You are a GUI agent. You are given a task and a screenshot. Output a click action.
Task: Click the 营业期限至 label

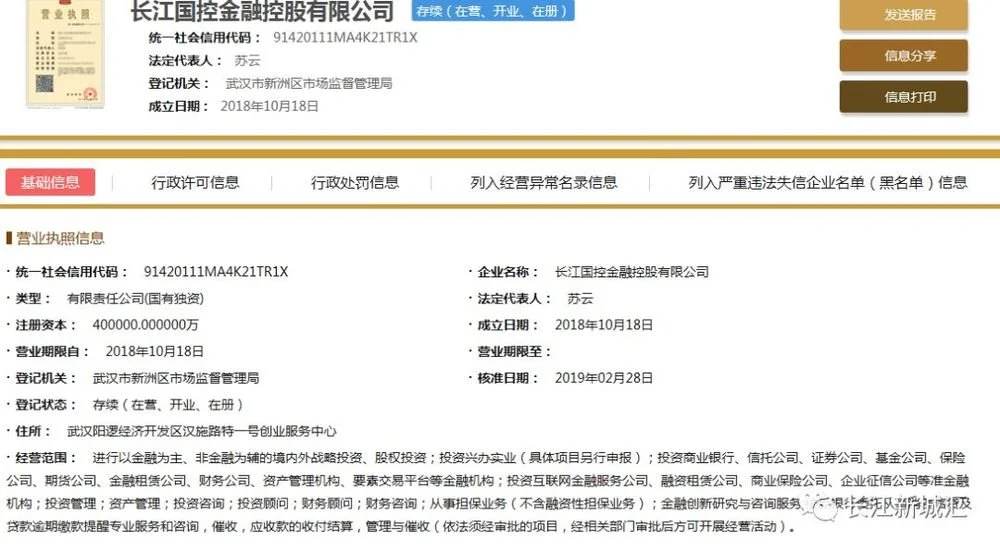pyautogui.click(x=514, y=351)
